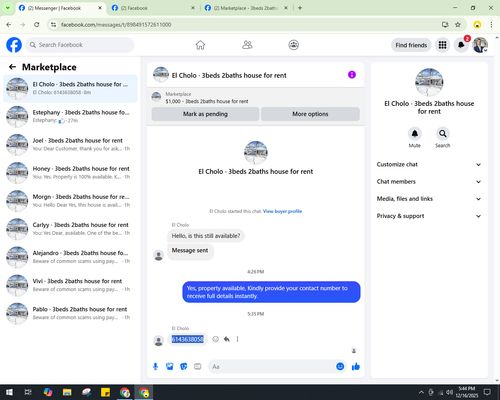Reload the page in browser toolbar
500x400 pixels.
[37, 24]
